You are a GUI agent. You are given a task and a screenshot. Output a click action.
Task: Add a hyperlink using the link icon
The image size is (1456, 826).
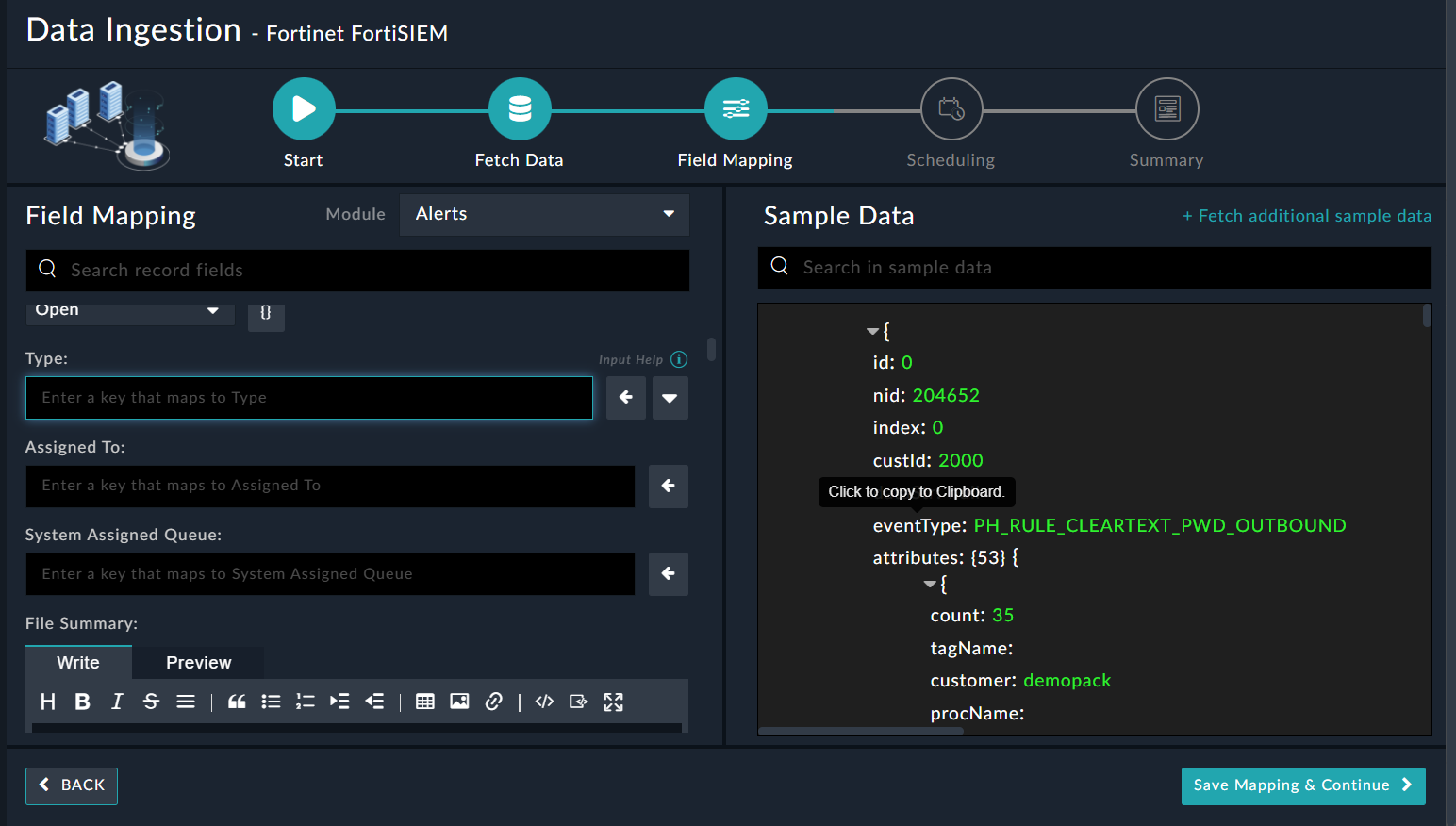(x=493, y=702)
